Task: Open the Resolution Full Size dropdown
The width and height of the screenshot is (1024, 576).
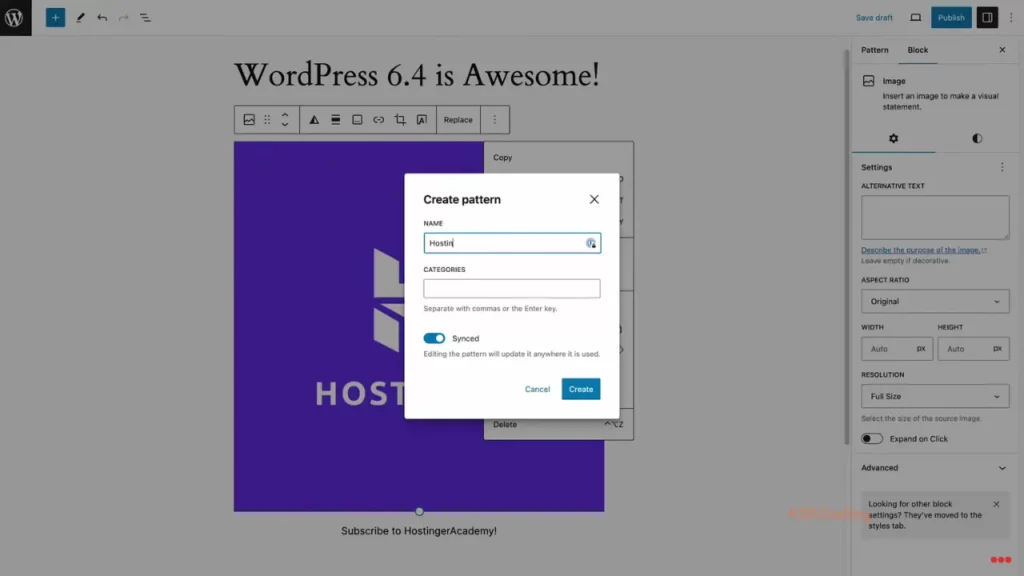Action: [x=935, y=396]
